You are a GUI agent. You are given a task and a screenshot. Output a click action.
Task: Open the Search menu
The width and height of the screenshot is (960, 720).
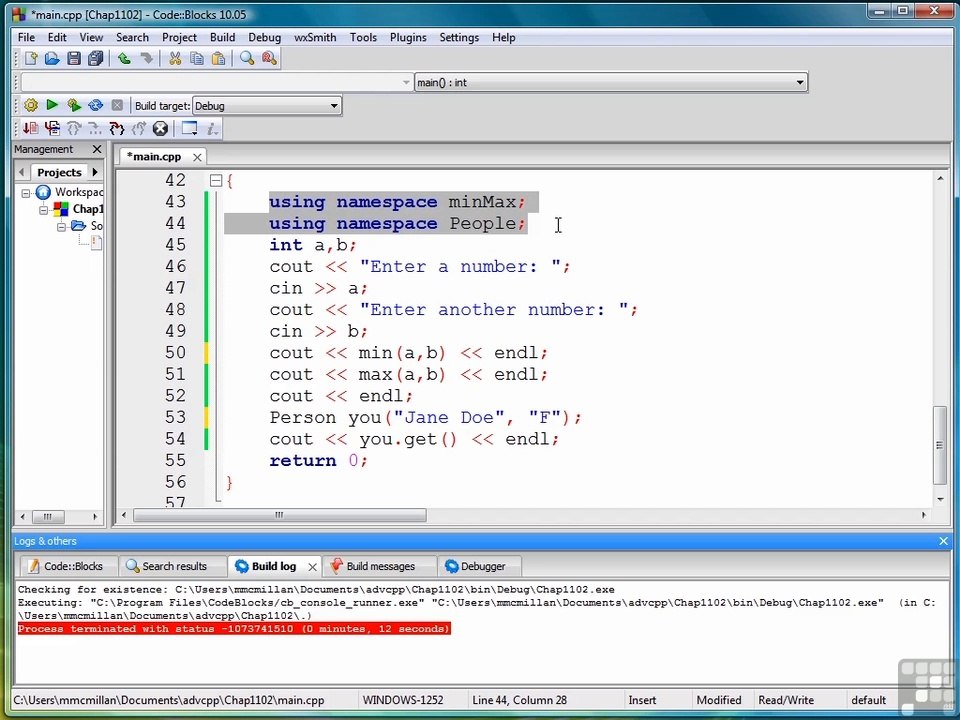click(x=132, y=37)
